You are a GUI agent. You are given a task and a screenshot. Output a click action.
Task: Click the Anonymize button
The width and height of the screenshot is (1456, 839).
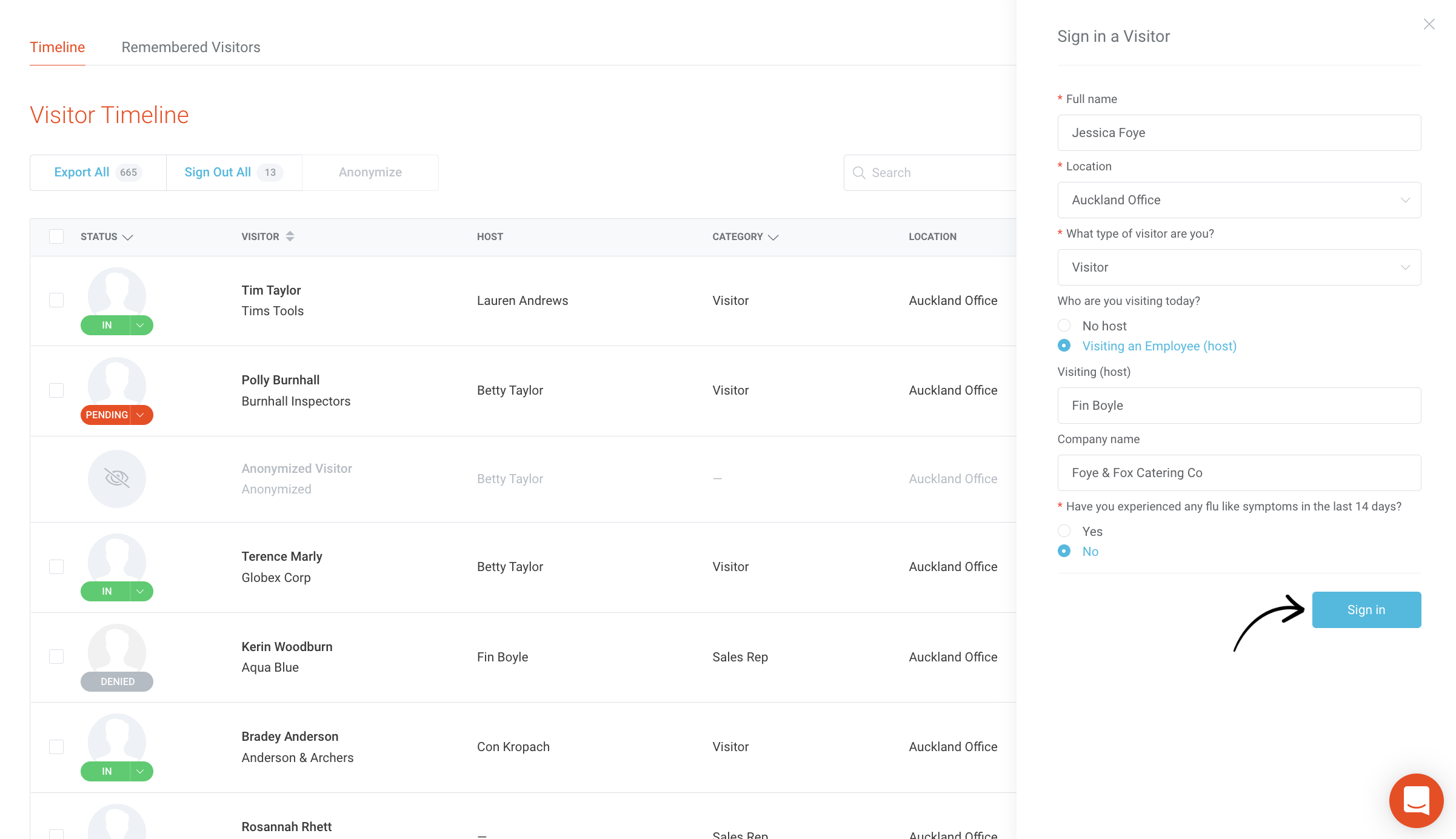point(370,173)
